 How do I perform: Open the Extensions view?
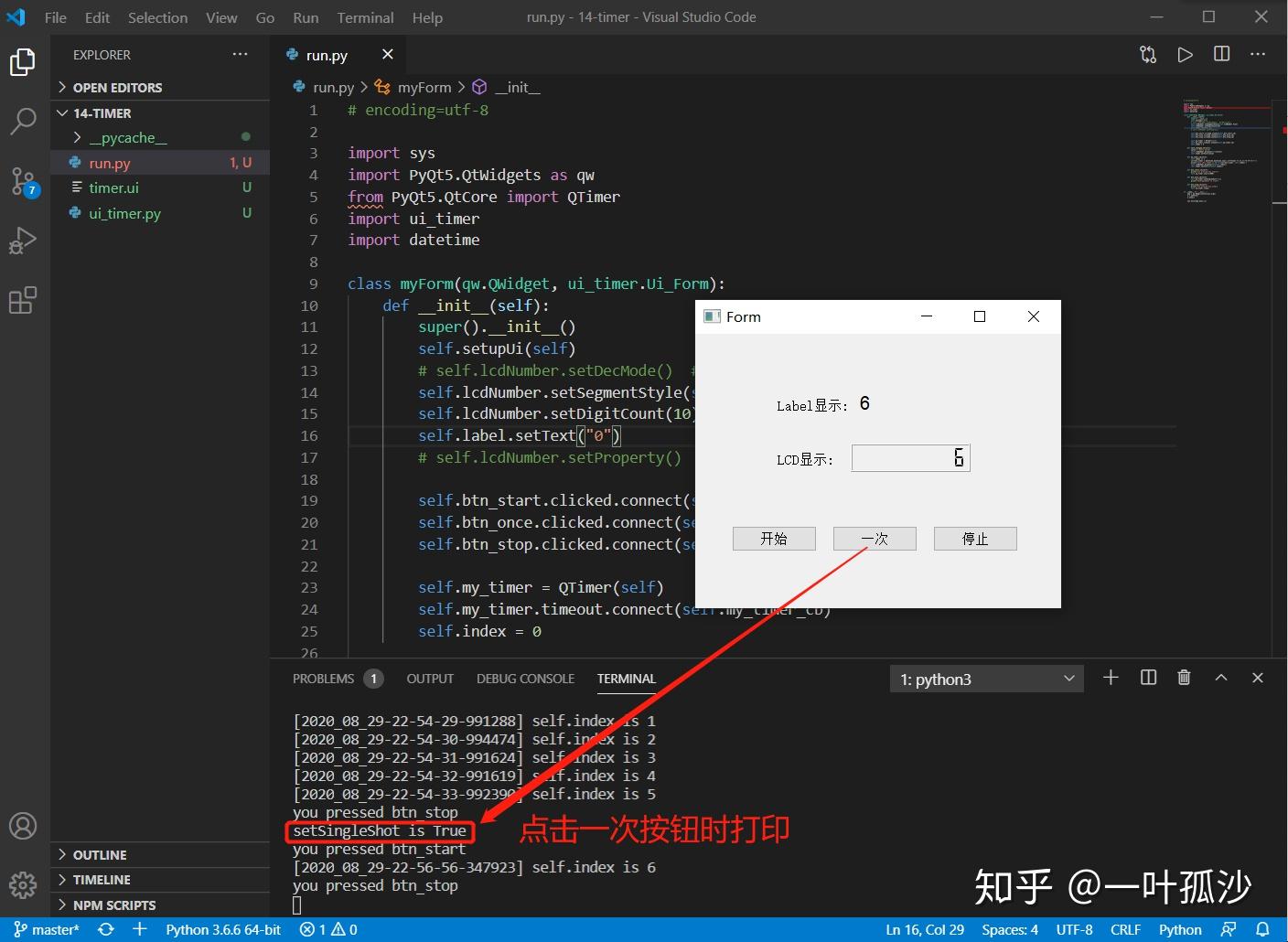tap(23, 300)
